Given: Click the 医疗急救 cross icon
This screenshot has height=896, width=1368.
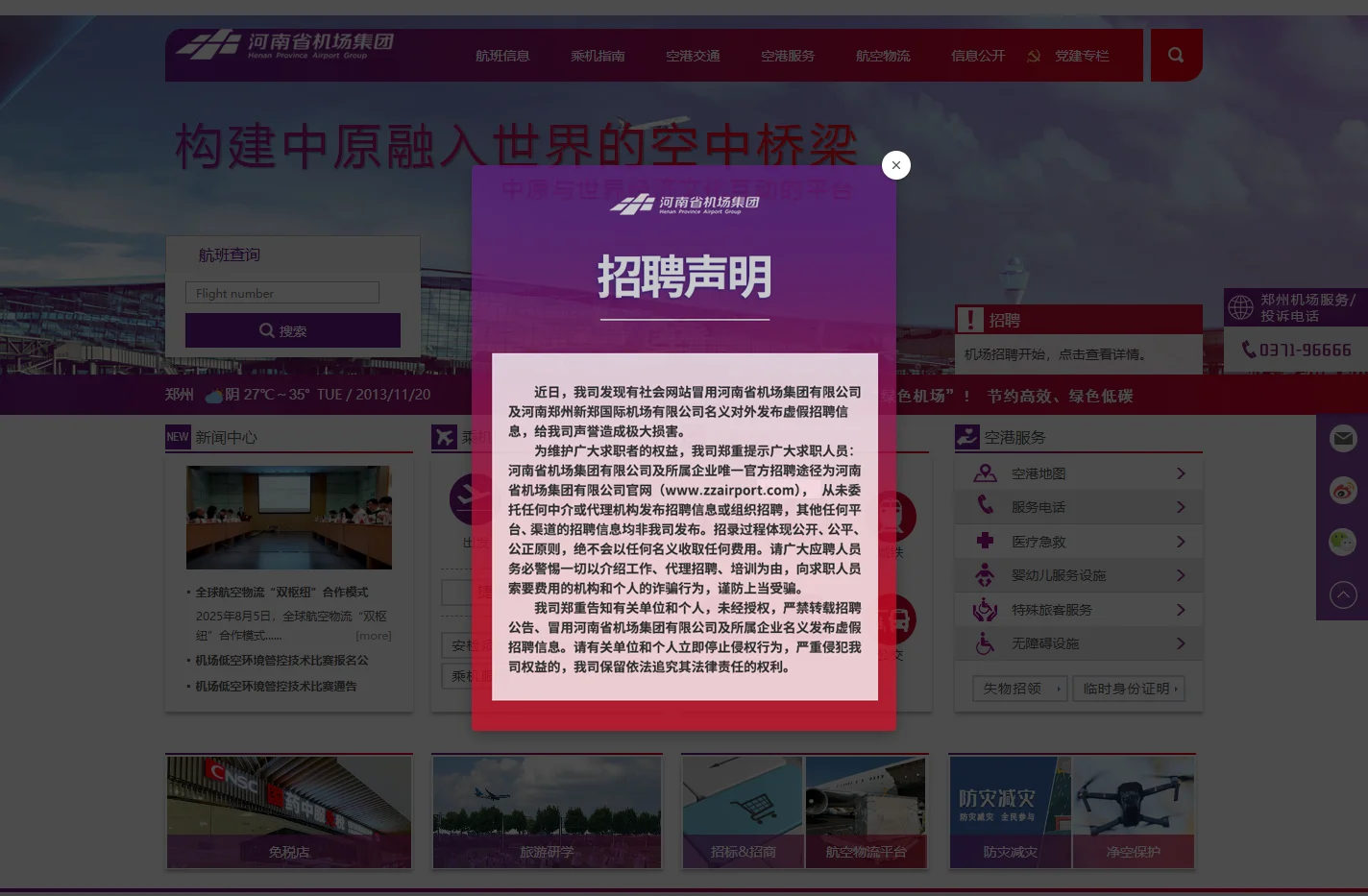Looking at the screenshot, I should click(985, 541).
